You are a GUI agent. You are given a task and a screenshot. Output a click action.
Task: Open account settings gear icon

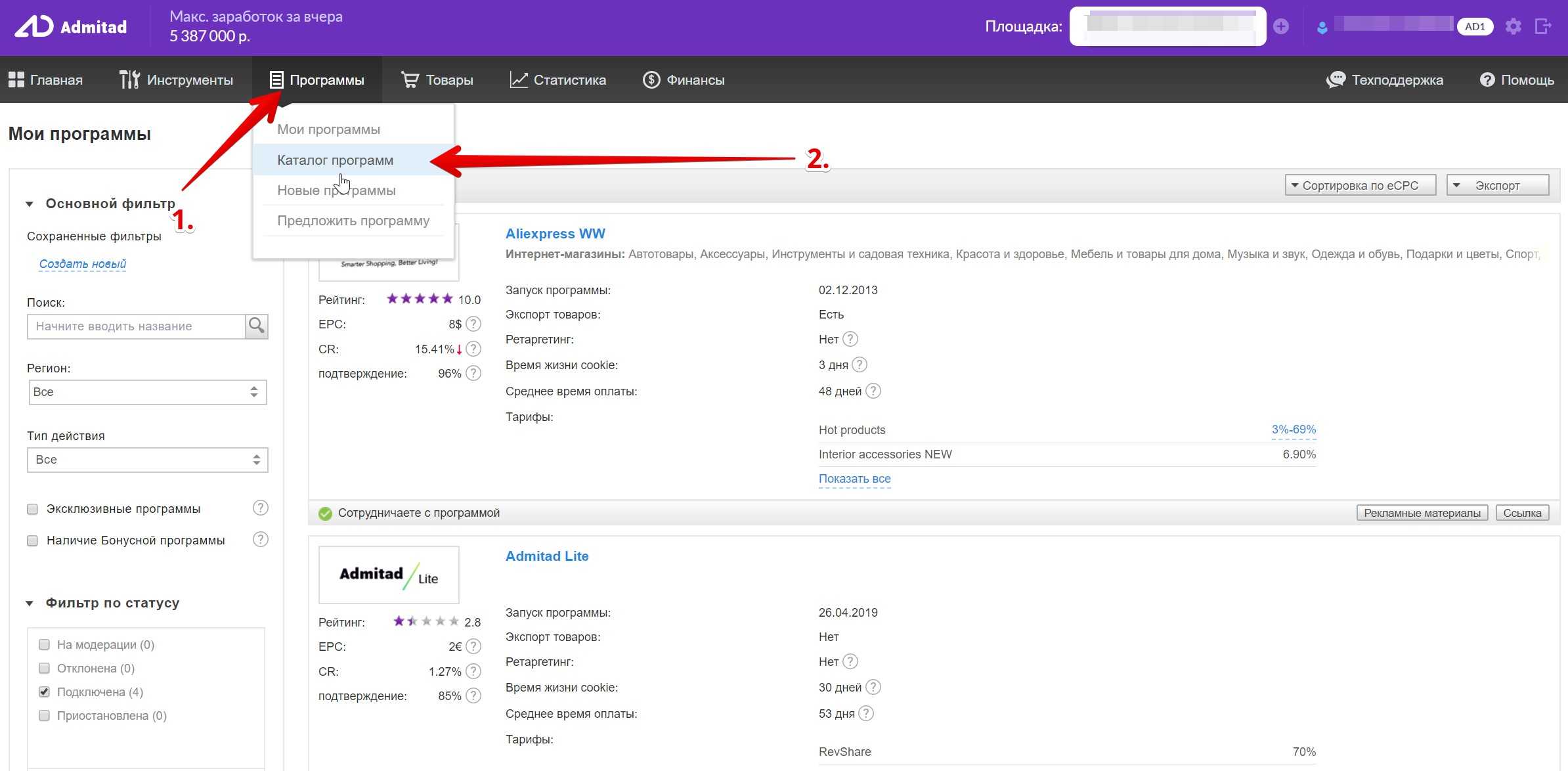(1513, 26)
